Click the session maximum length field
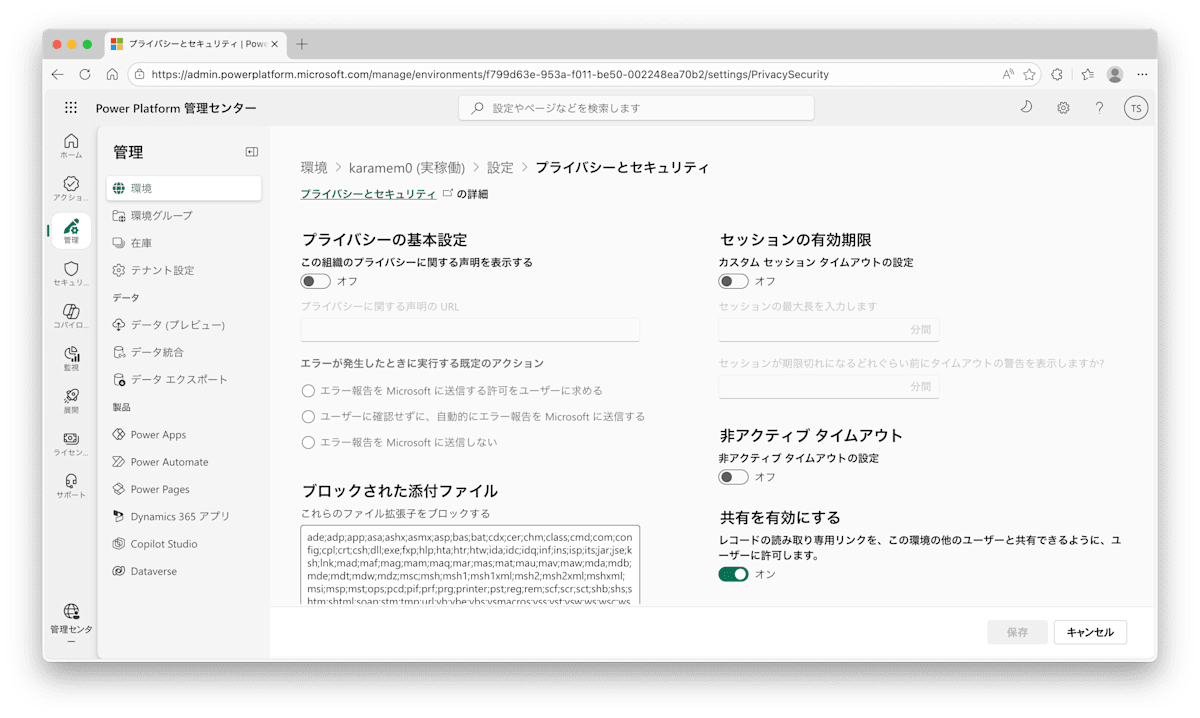The width and height of the screenshot is (1200, 718). [x=828, y=330]
